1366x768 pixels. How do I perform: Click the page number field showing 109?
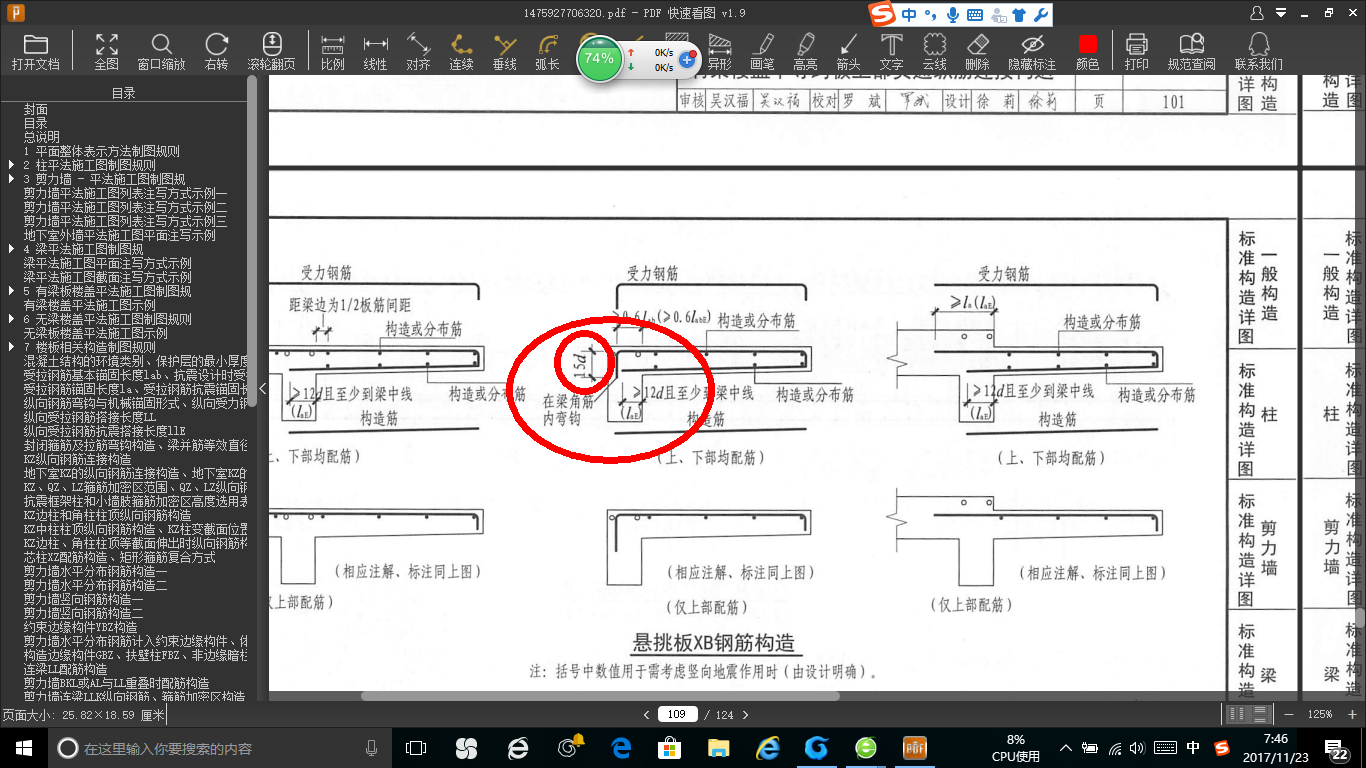click(678, 714)
